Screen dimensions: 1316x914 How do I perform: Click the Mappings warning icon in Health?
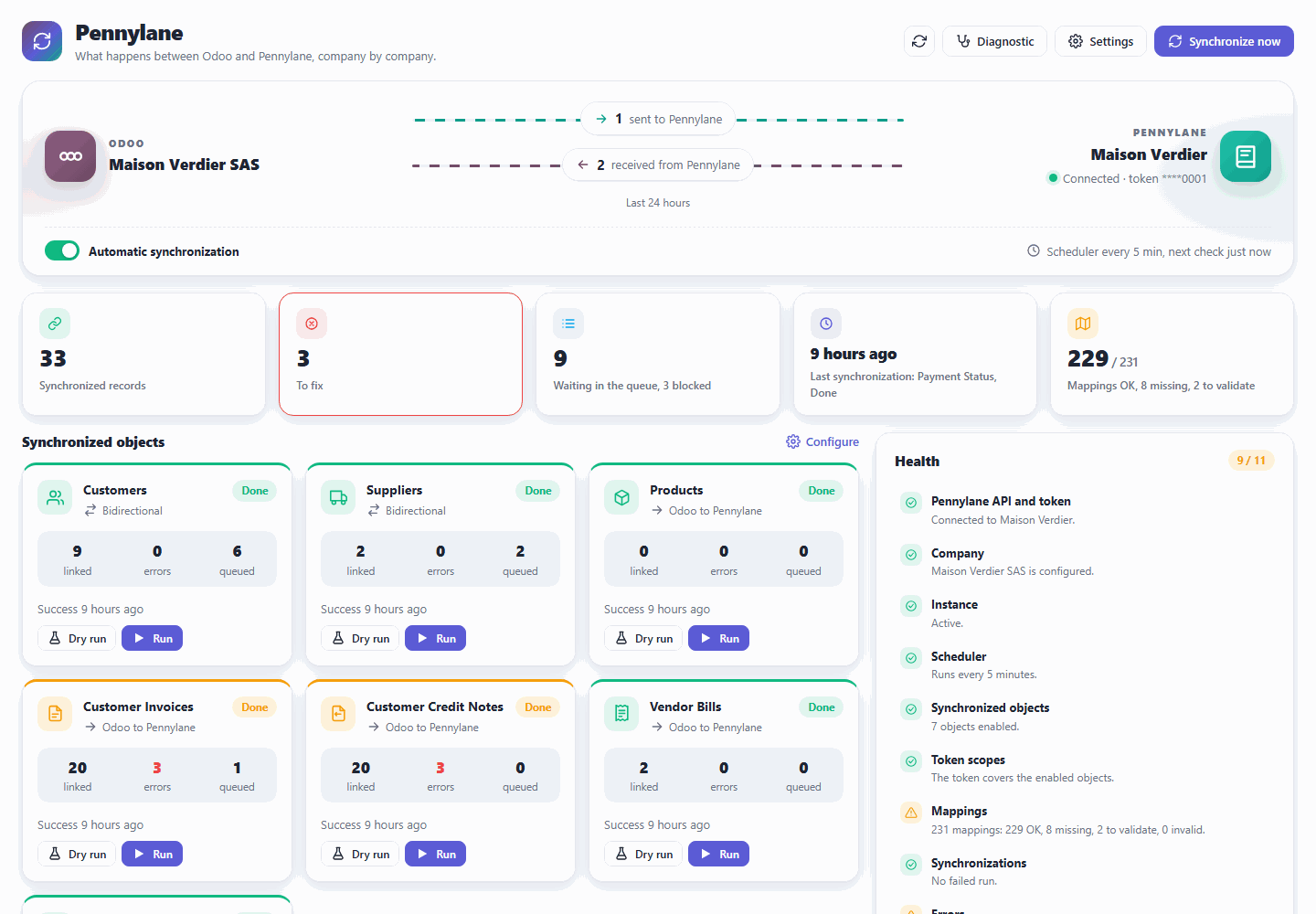pyautogui.click(x=911, y=812)
